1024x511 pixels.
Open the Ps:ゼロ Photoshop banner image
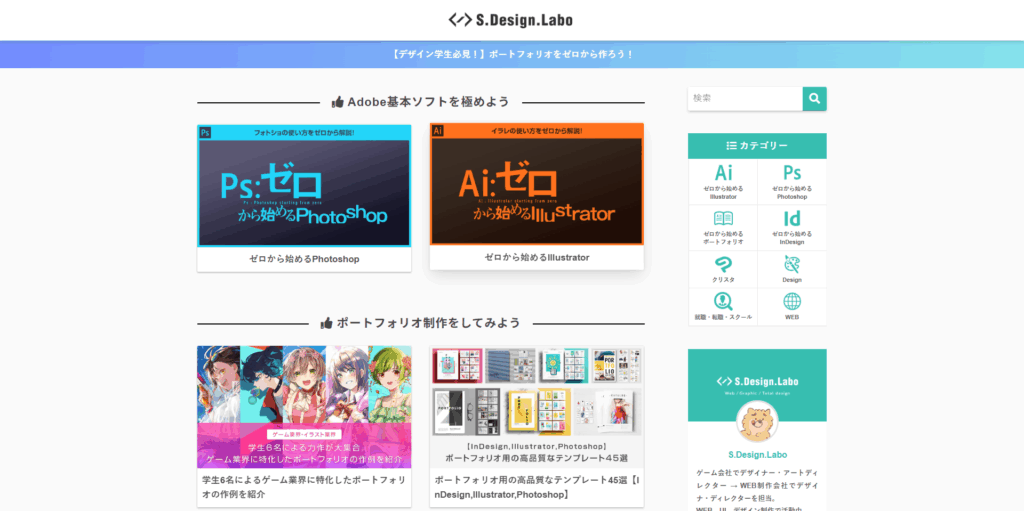click(x=304, y=186)
